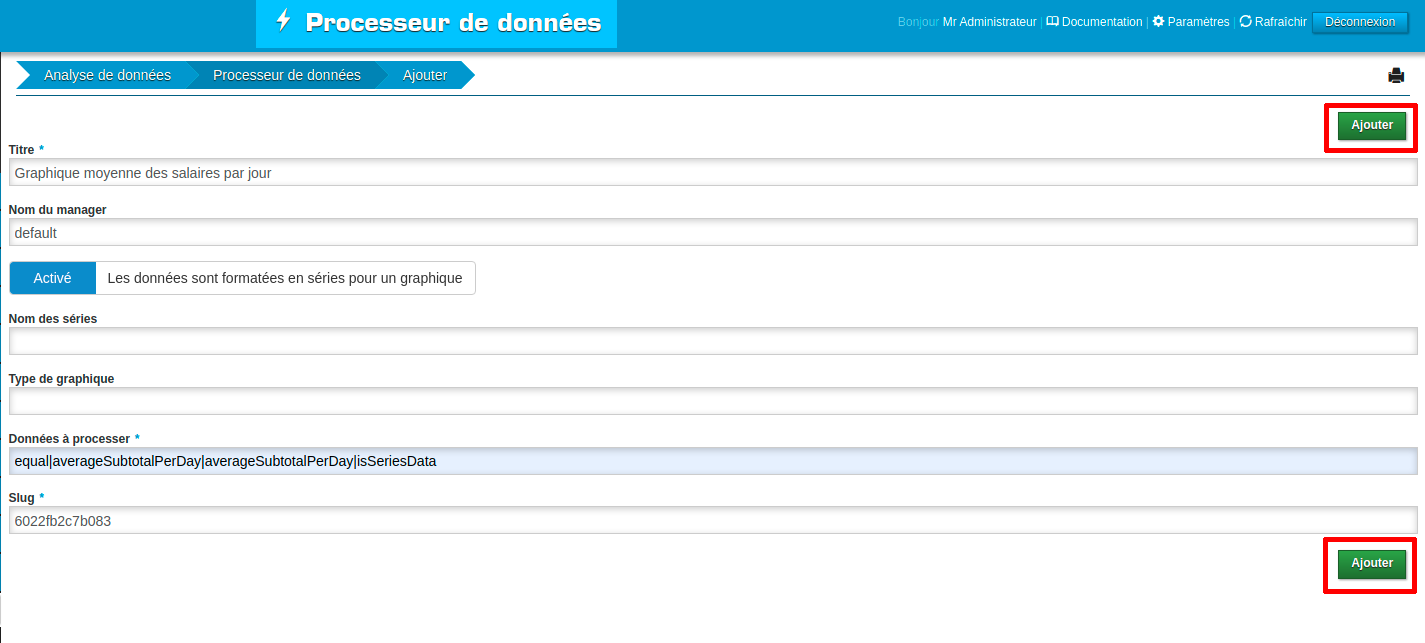Print the page using the printer icon
Viewport: 1425px width, 643px height.
coord(1396,76)
